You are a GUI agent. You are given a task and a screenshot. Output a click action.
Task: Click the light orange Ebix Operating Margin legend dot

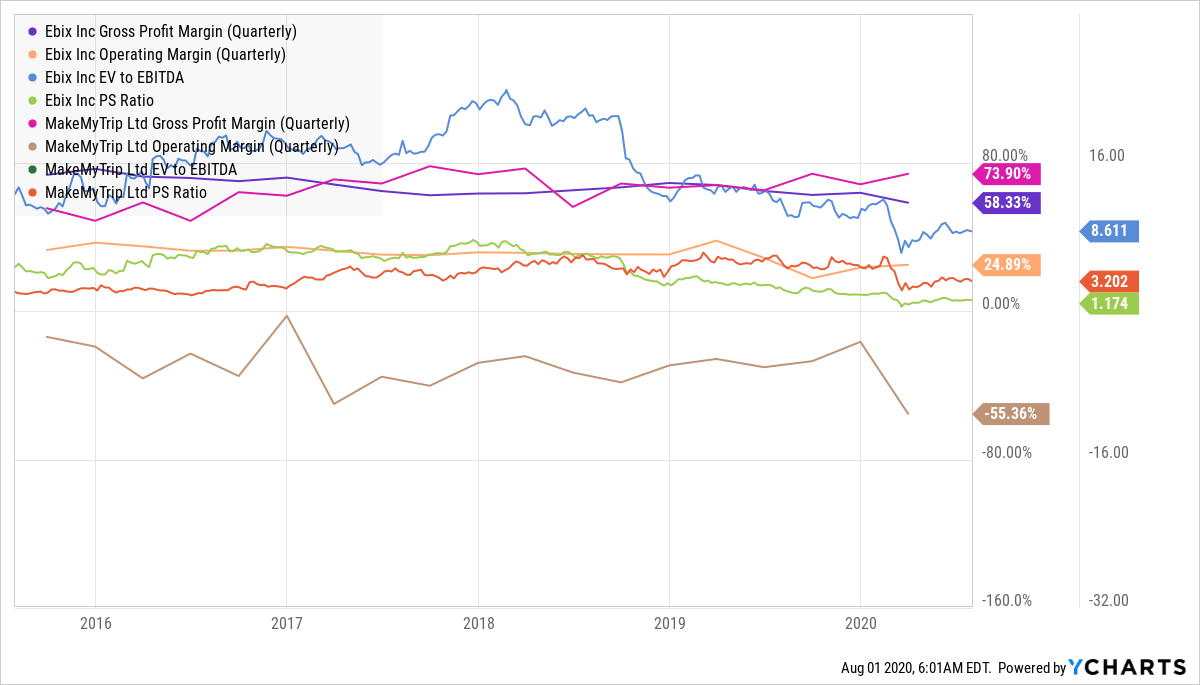[x=32, y=55]
